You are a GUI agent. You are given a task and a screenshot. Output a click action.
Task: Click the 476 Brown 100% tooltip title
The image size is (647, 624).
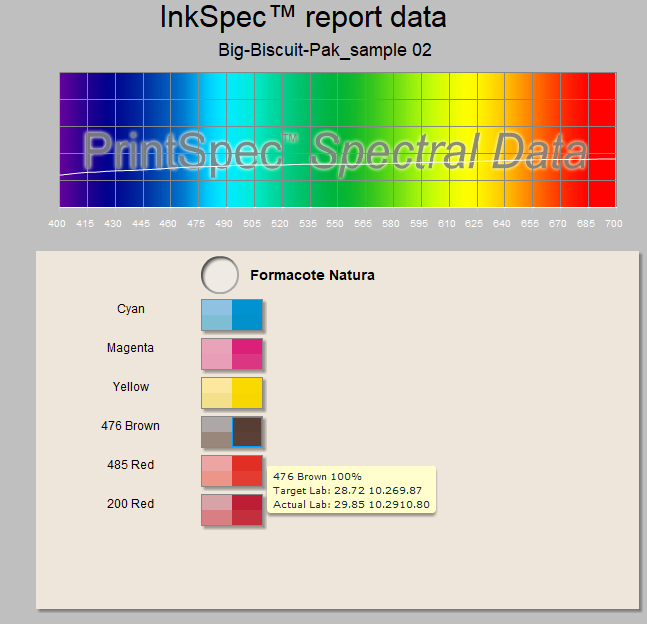(x=317, y=476)
